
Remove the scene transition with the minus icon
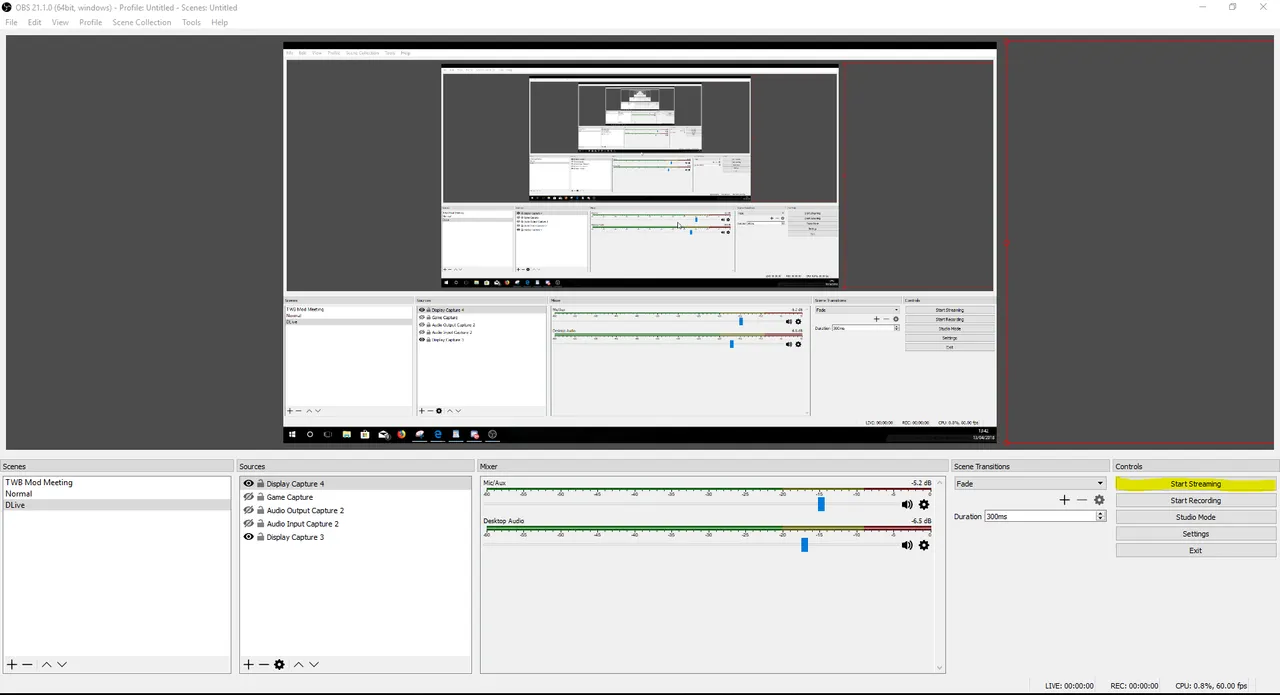tap(1082, 500)
